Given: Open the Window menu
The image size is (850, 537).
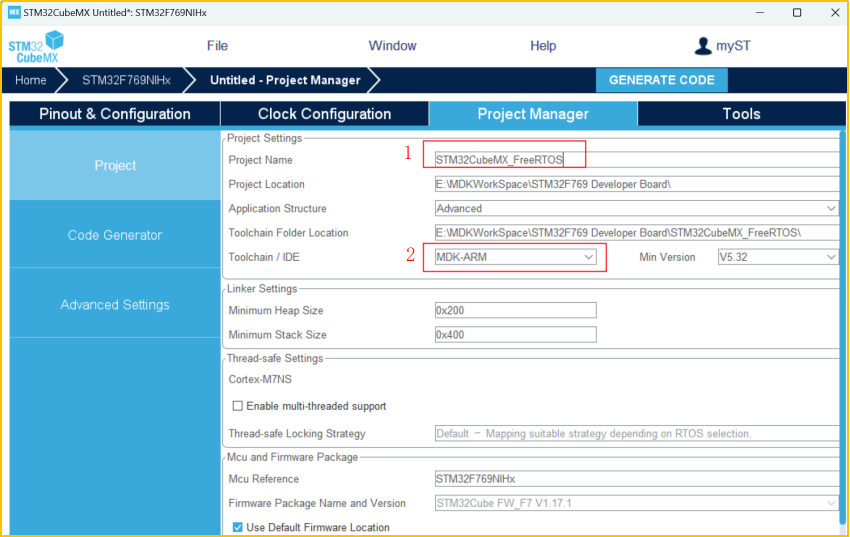Looking at the screenshot, I should (x=392, y=46).
